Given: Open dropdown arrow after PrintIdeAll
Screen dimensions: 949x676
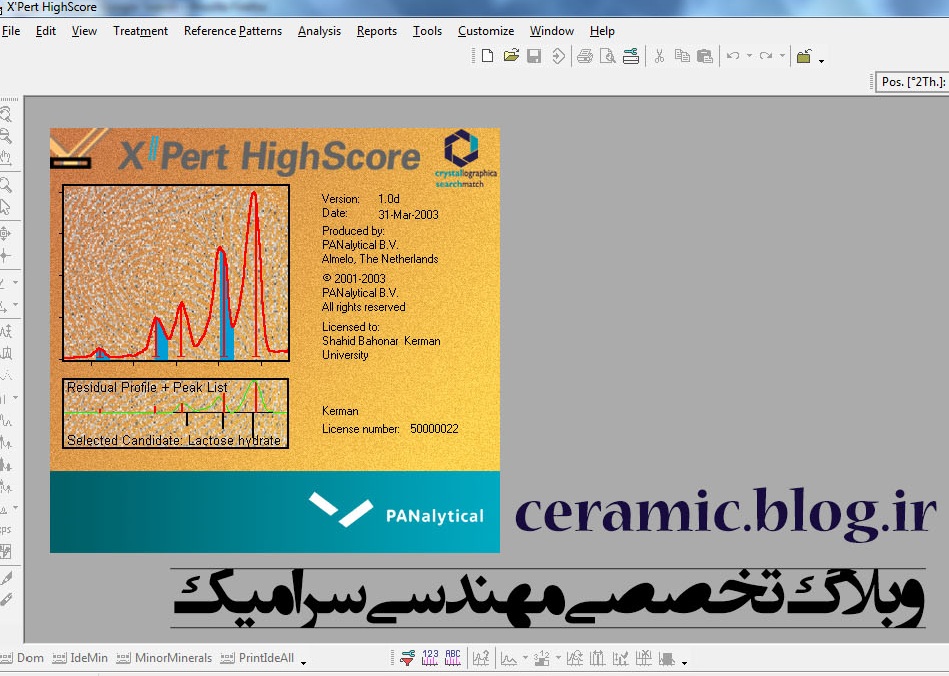Looking at the screenshot, I should 303,661.
